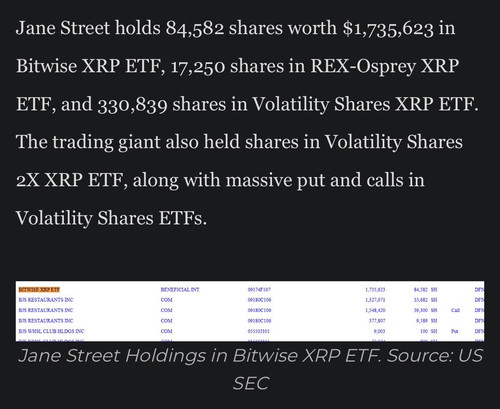
Task: Click the Call label in the table
Action: click(x=455, y=310)
